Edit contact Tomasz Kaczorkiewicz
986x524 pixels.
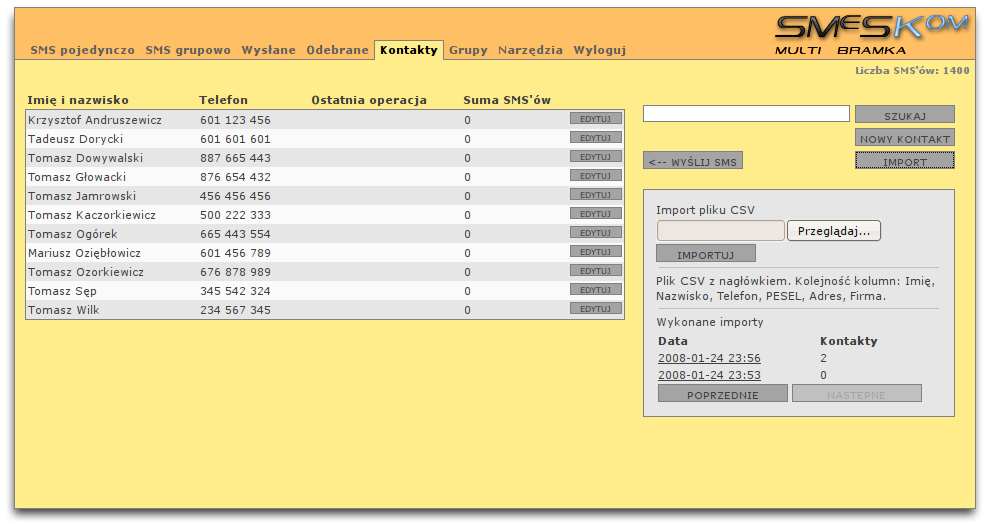596,213
